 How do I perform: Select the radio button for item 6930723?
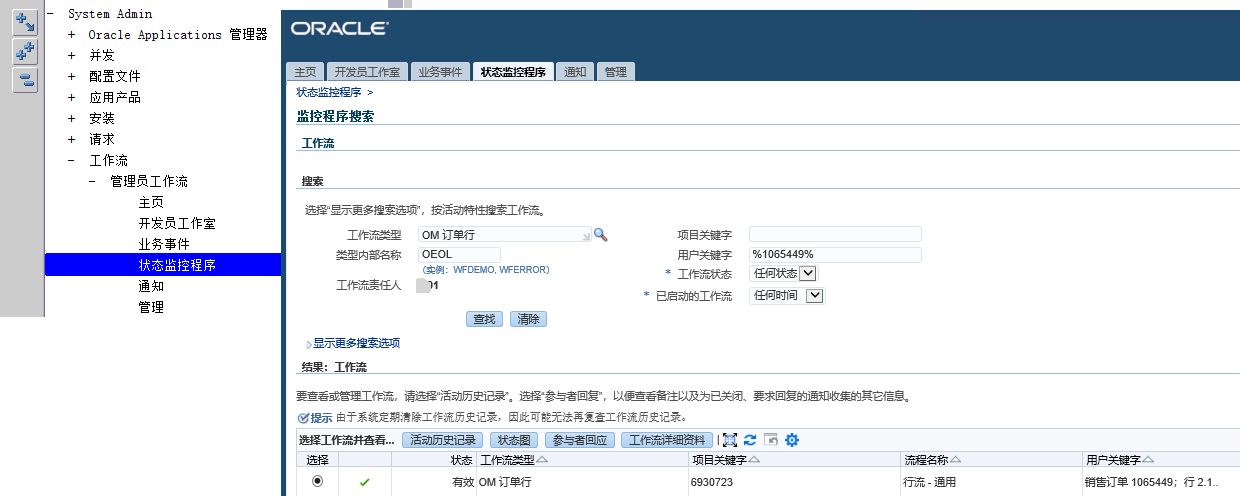[318, 481]
